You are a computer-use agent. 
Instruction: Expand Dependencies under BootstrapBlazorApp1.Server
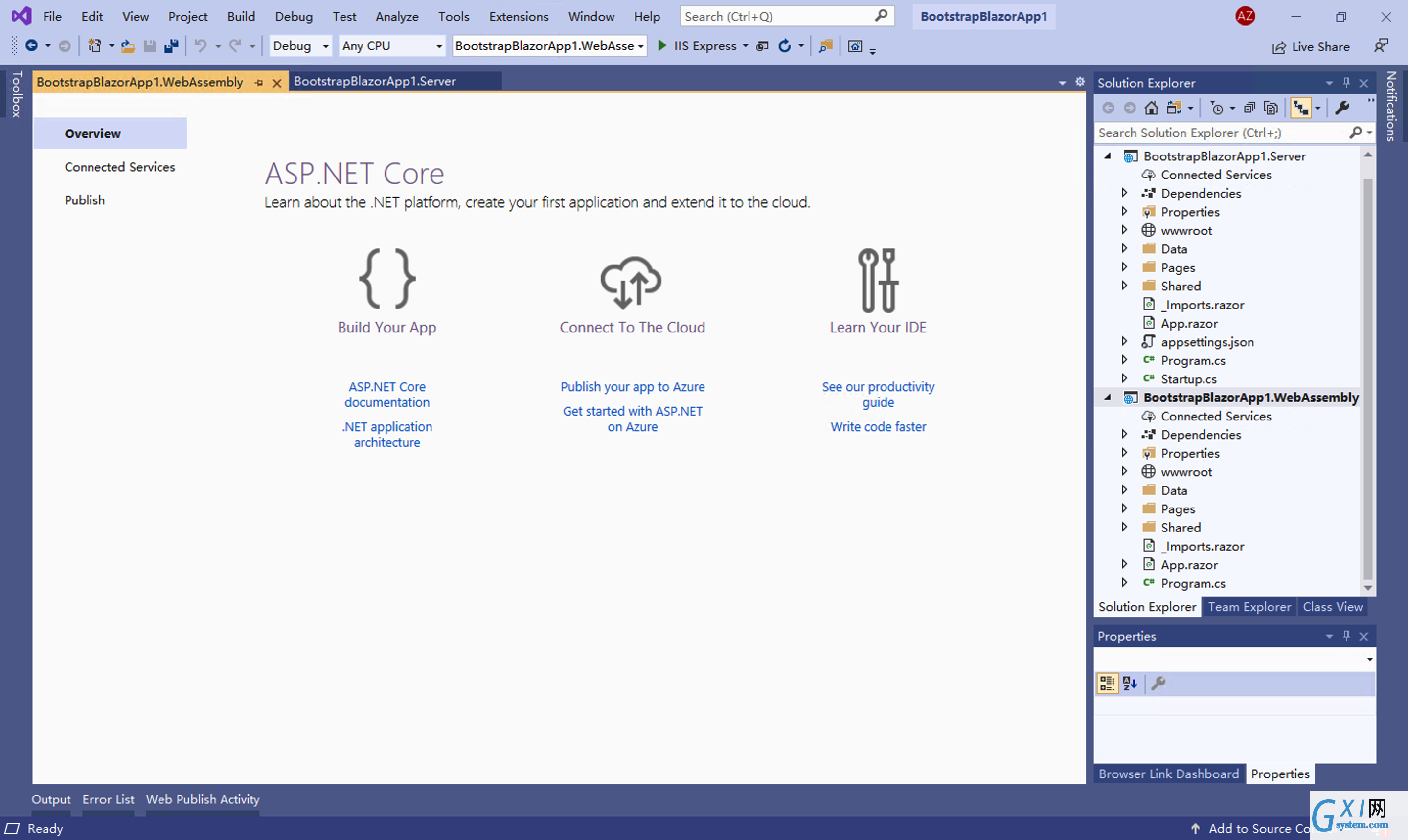1124,193
